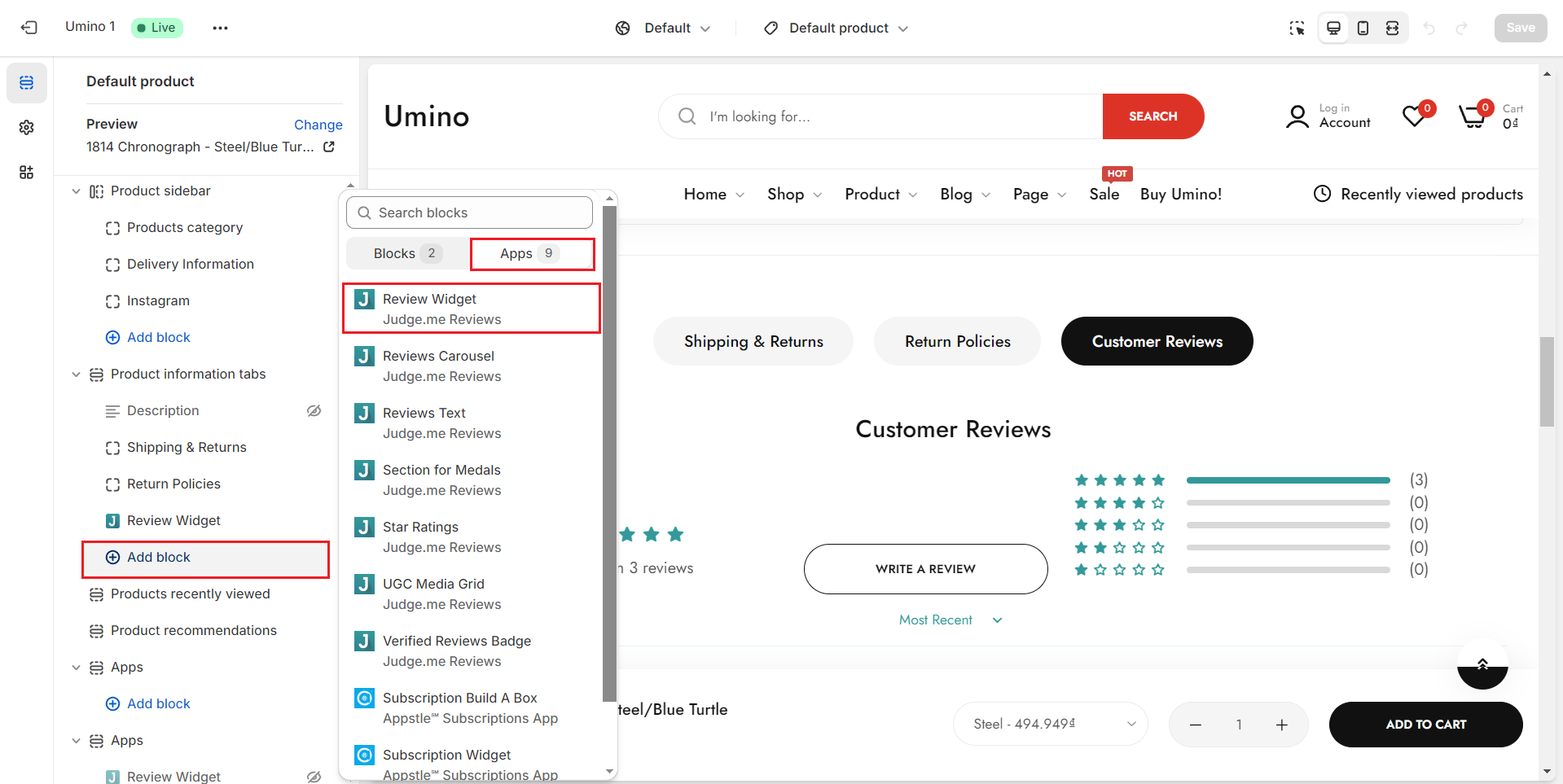Collapse the Product sidebar section
1563x784 pixels.
(x=76, y=191)
